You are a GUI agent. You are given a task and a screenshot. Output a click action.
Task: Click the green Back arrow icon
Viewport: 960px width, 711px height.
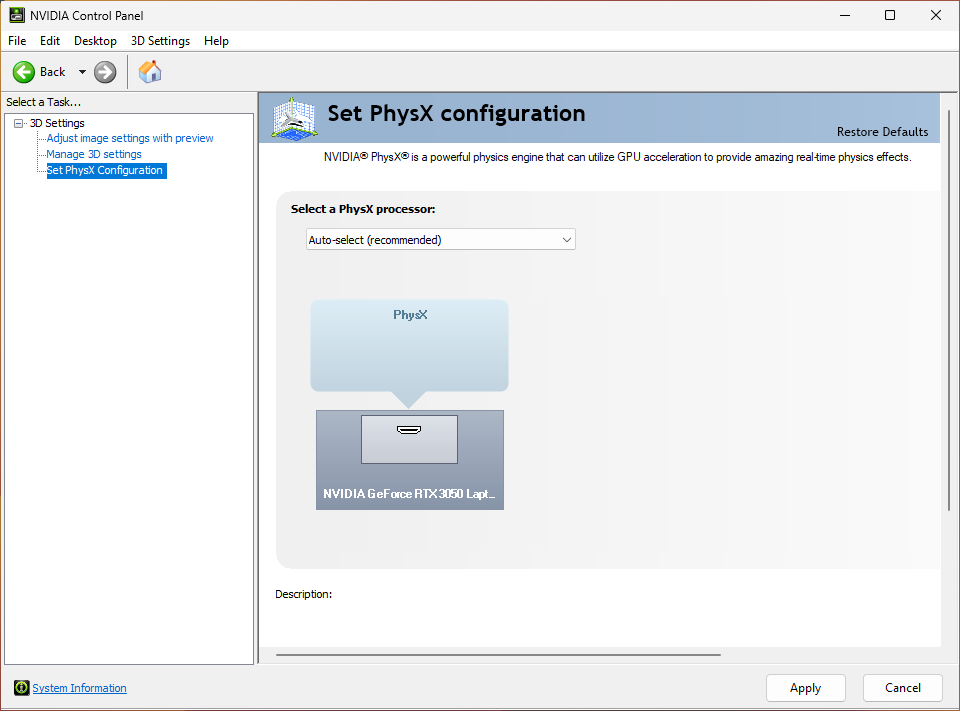click(x=24, y=72)
